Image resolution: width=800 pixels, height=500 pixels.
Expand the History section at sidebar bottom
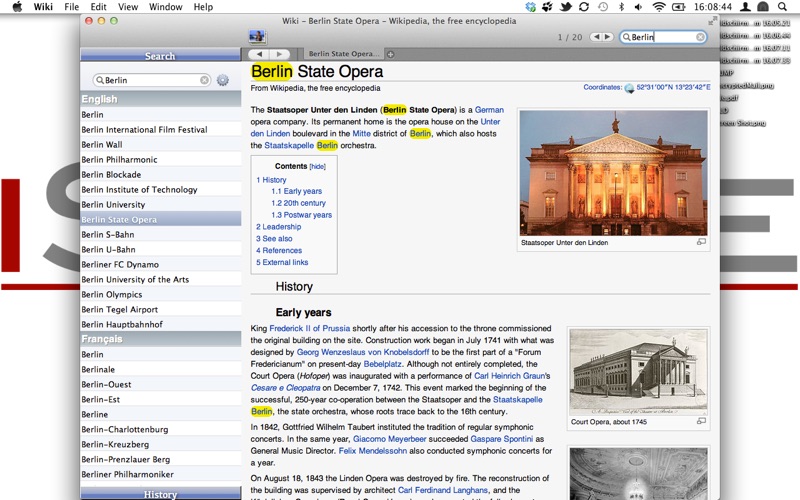coord(160,494)
